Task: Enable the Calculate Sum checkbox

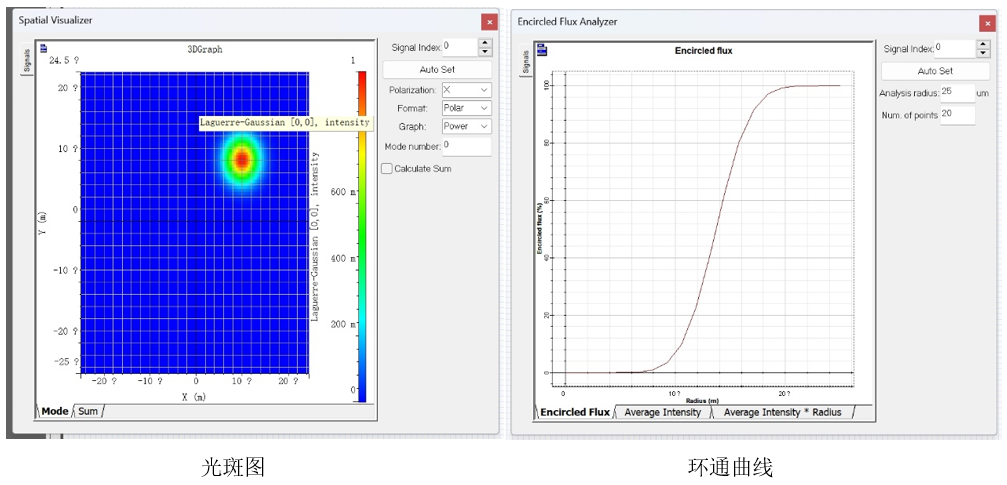Action: pyautogui.click(x=387, y=168)
